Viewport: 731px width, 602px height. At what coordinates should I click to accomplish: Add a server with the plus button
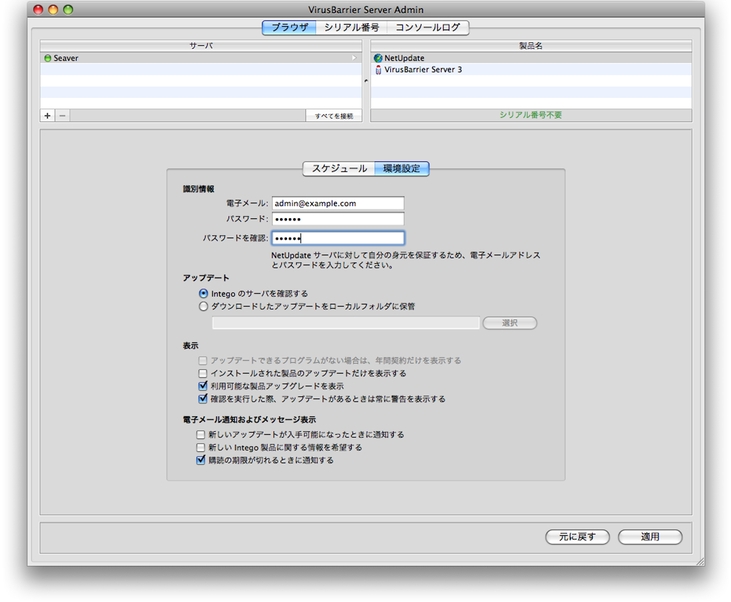[x=48, y=115]
